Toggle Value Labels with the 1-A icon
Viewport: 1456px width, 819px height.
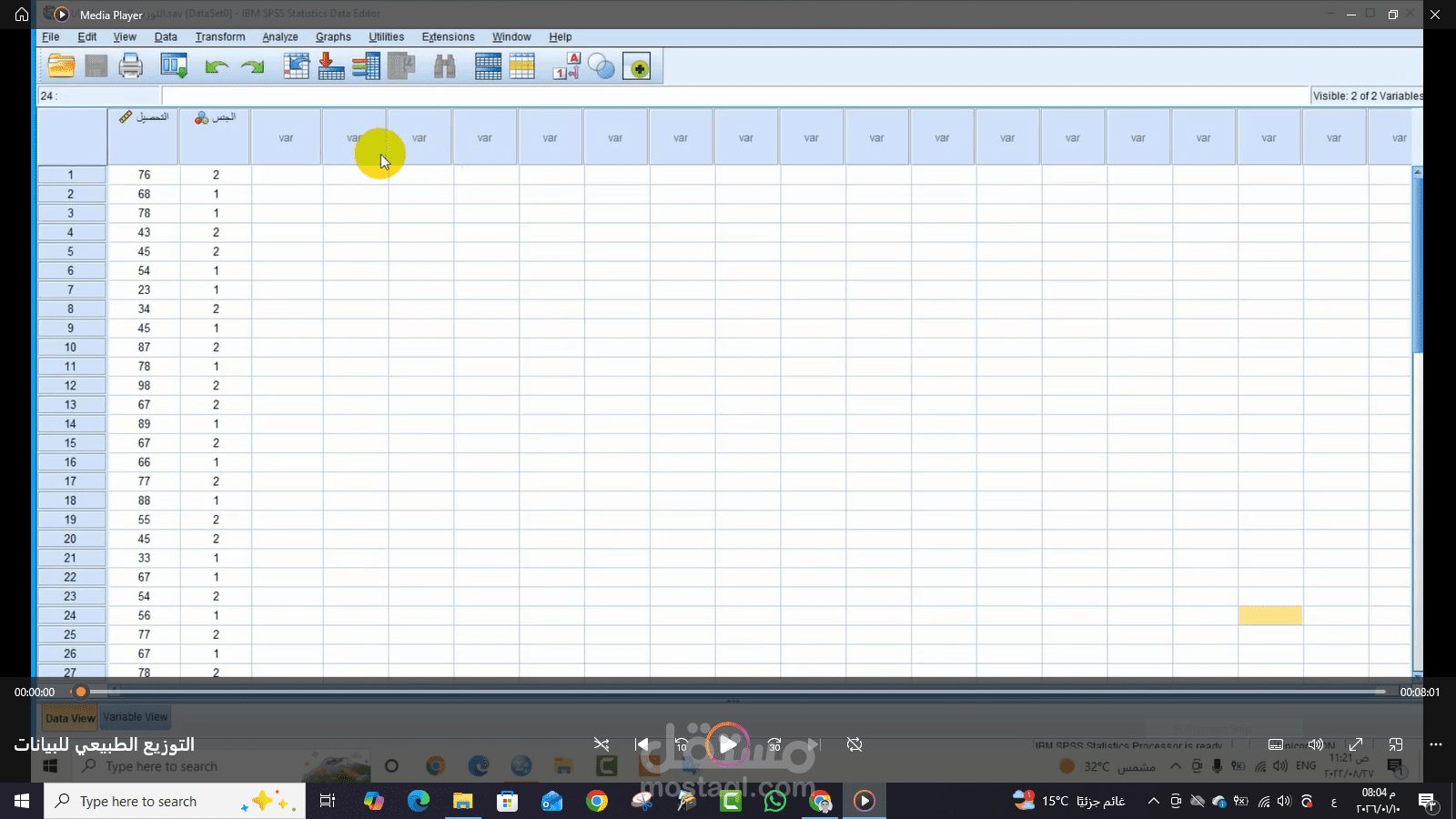(x=564, y=66)
